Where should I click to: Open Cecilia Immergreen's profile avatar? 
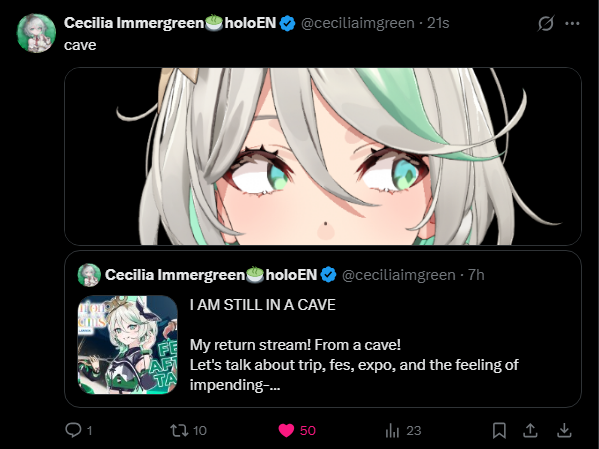36,33
